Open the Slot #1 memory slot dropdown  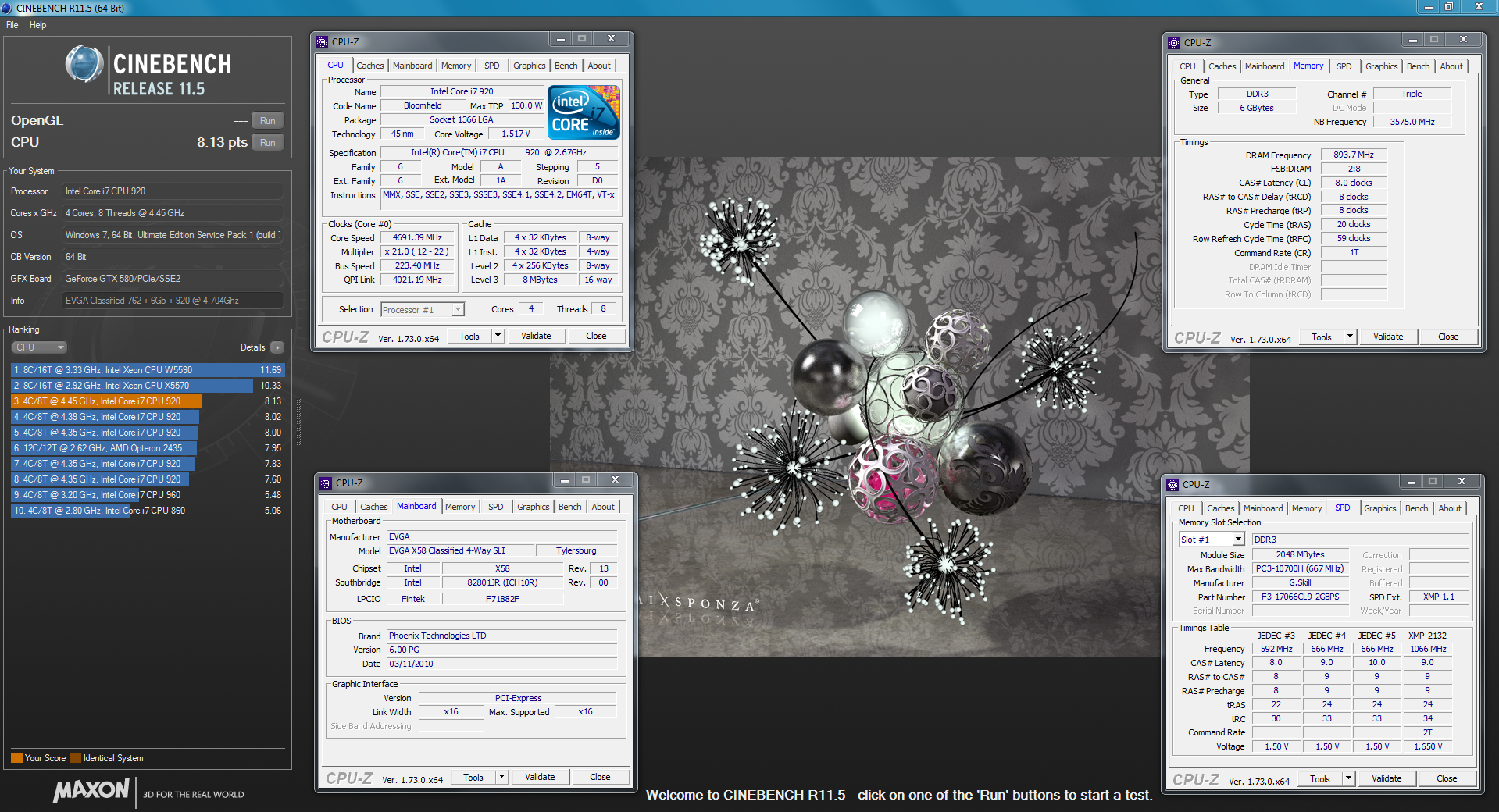[1212, 540]
